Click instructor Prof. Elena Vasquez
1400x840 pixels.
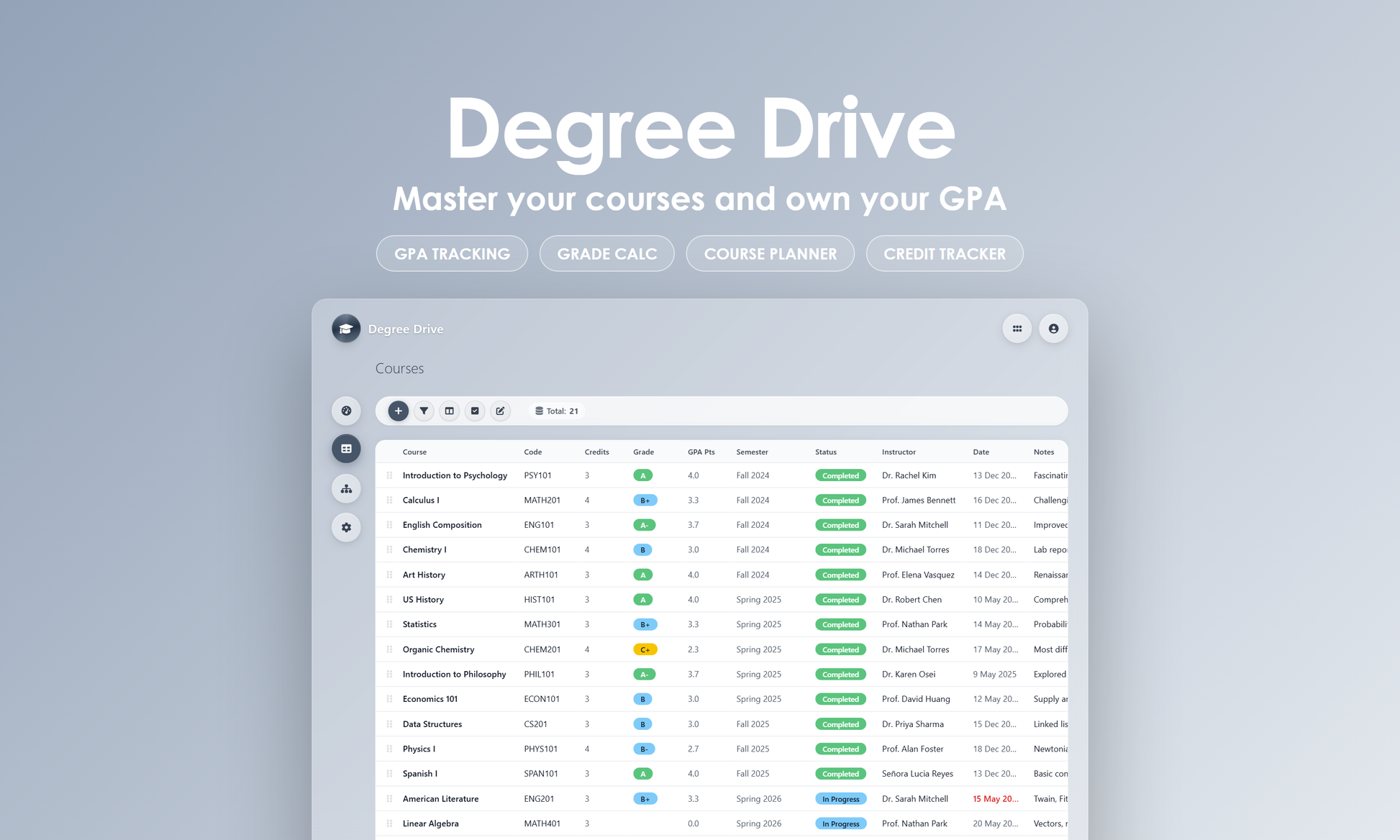(x=918, y=575)
